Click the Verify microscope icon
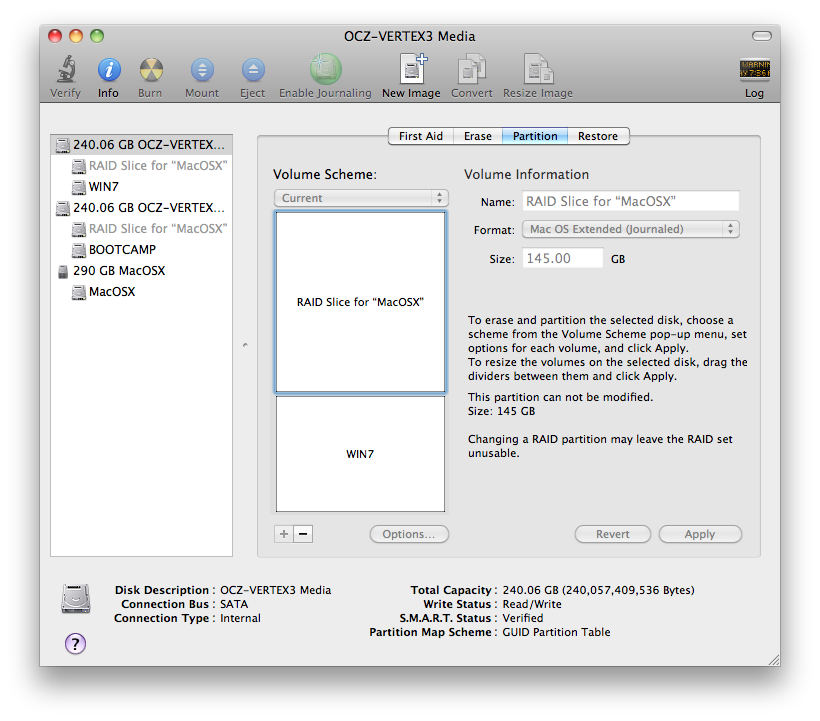Viewport: 820px width, 721px height. [x=65, y=69]
